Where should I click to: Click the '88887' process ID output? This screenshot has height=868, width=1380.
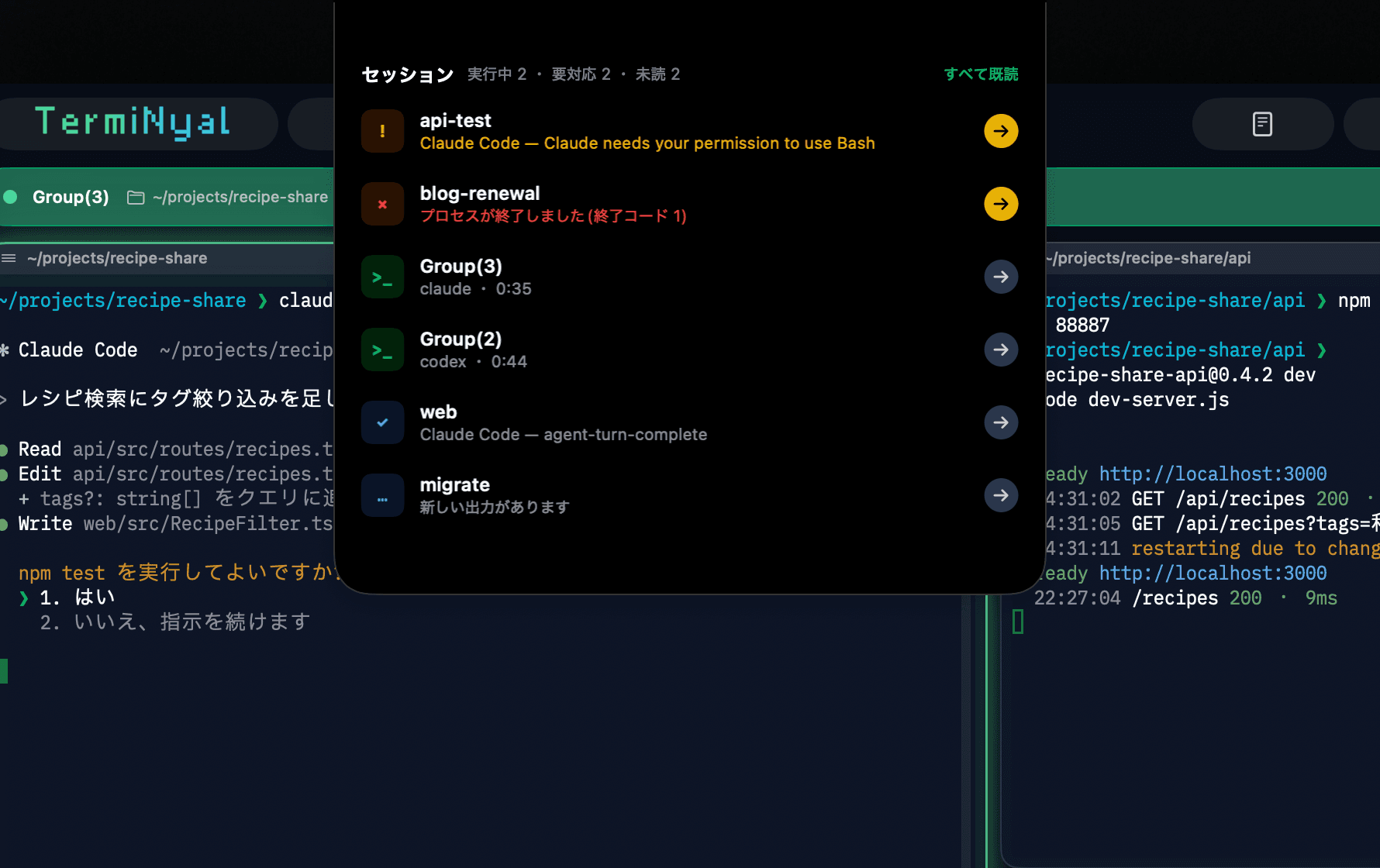click(x=1082, y=325)
